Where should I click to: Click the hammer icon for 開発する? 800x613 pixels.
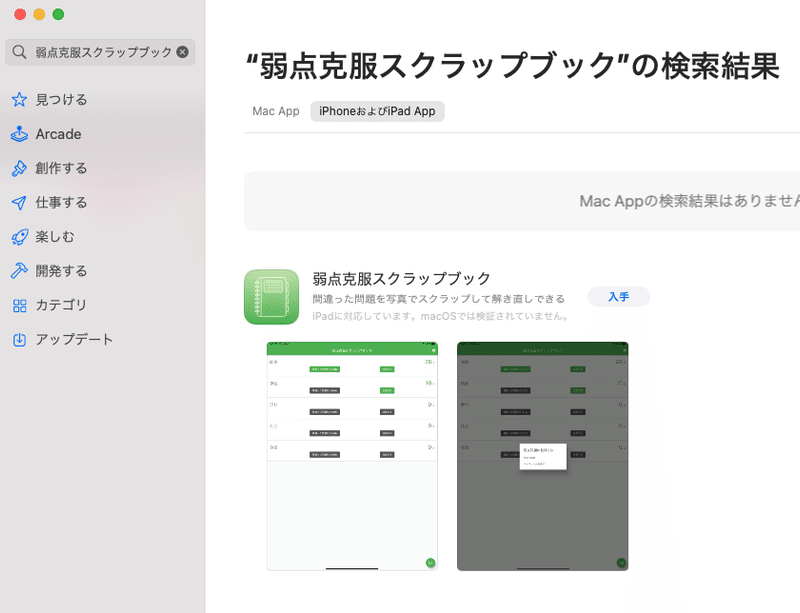tap(19, 271)
